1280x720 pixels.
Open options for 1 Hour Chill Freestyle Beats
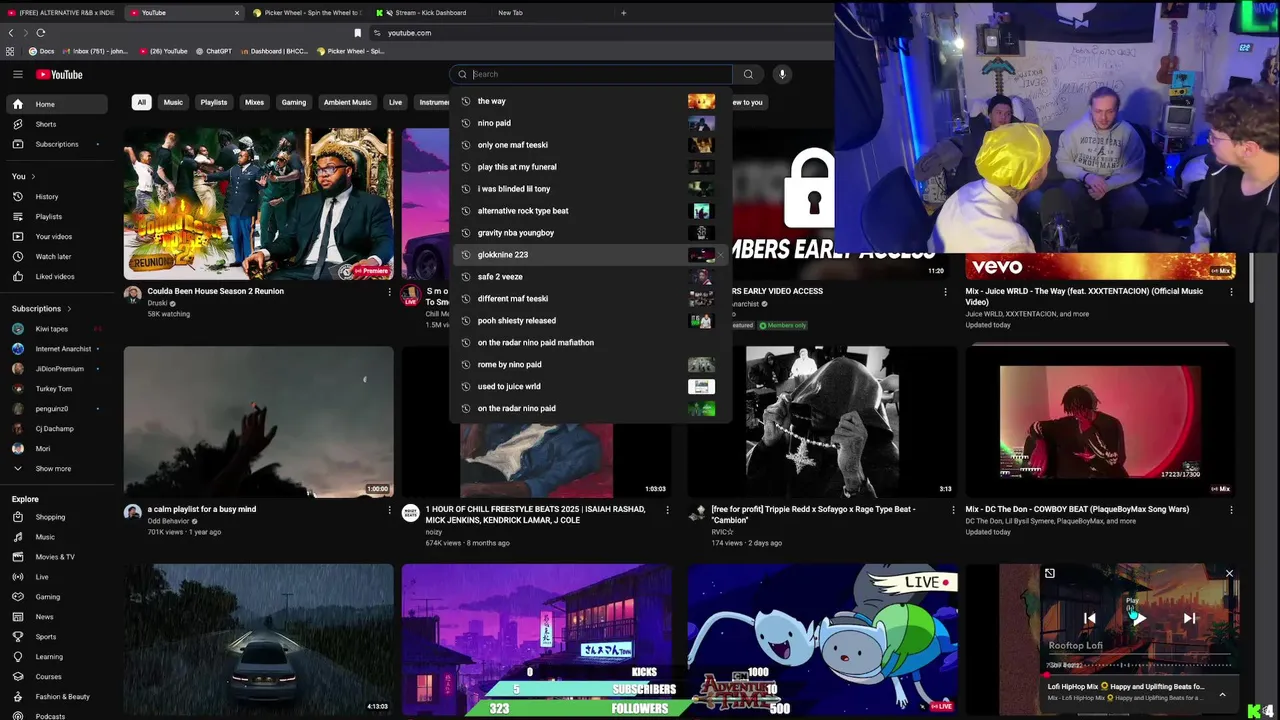(668, 510)
